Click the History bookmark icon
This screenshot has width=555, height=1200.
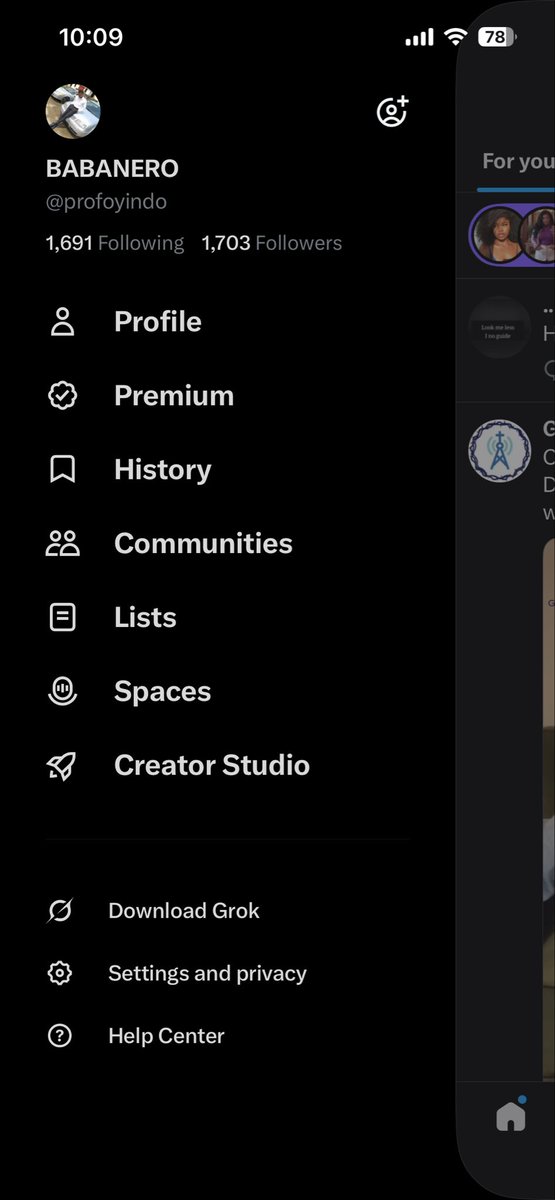62,470
